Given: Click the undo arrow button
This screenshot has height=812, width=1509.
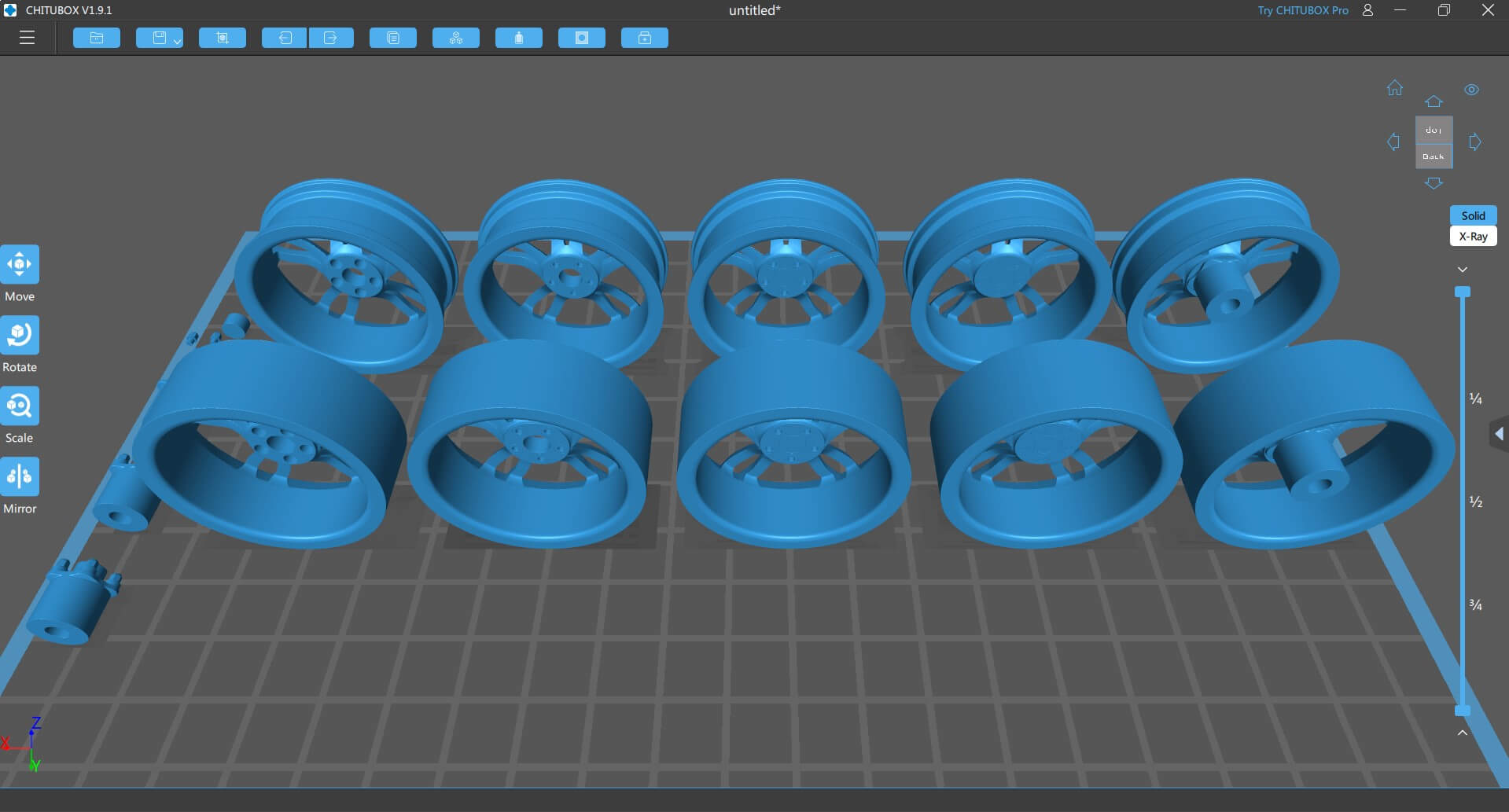Looking at the screenshot, I should coord(284,38).
